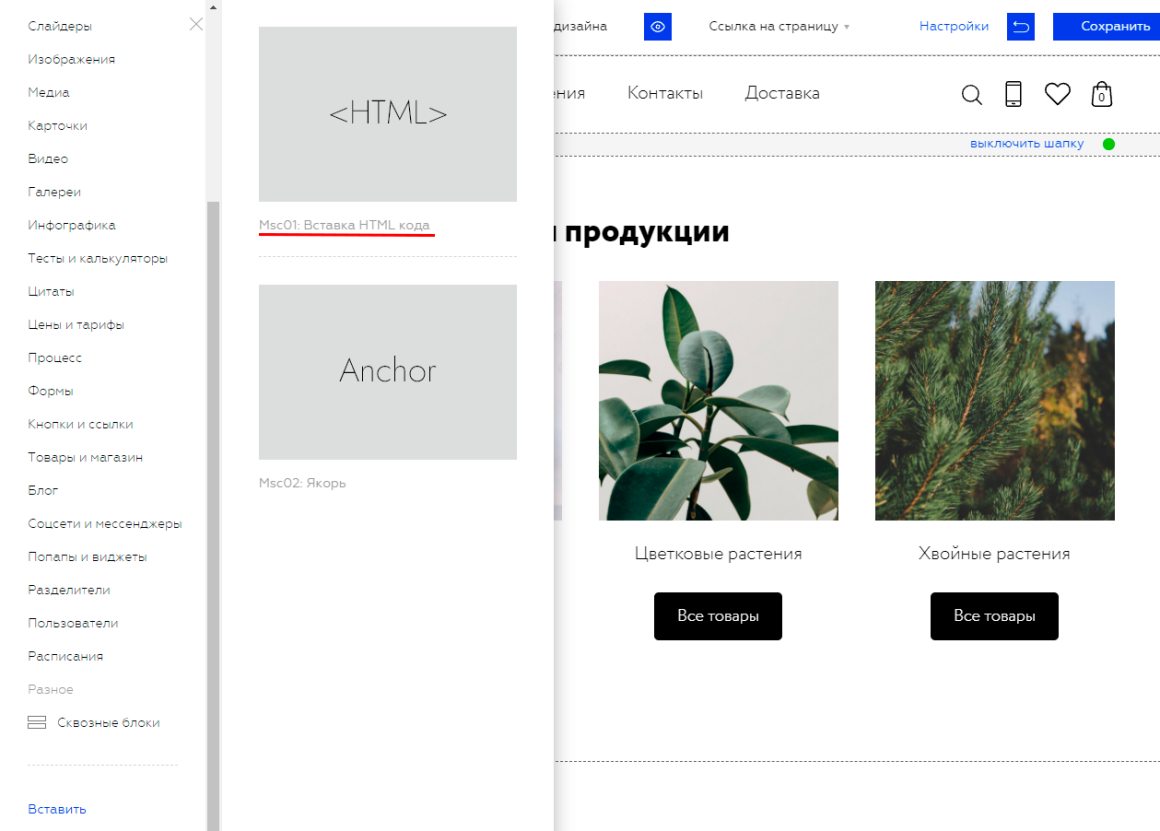
Task: Select the Карточки category
Action: [x=57, y=126]
